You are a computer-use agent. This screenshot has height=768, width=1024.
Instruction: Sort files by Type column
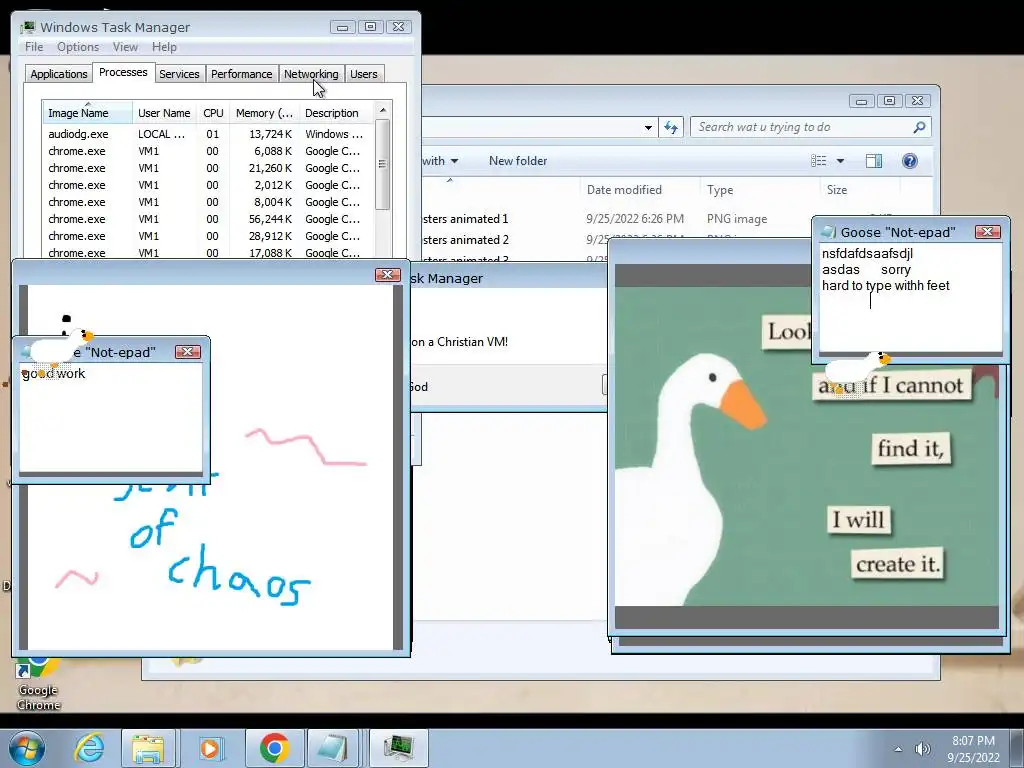click(759, 190)
